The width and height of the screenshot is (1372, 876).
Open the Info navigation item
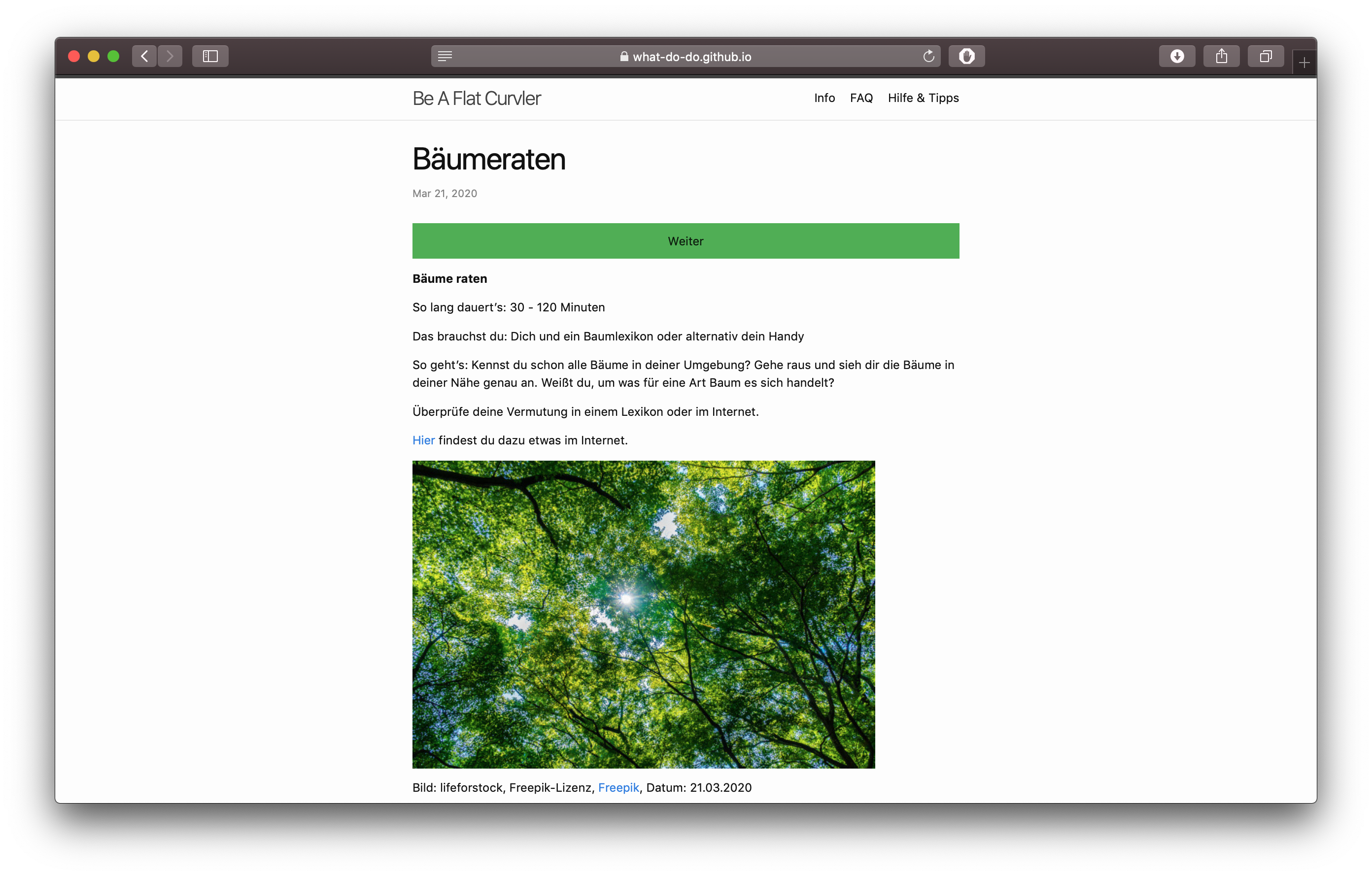824,98
